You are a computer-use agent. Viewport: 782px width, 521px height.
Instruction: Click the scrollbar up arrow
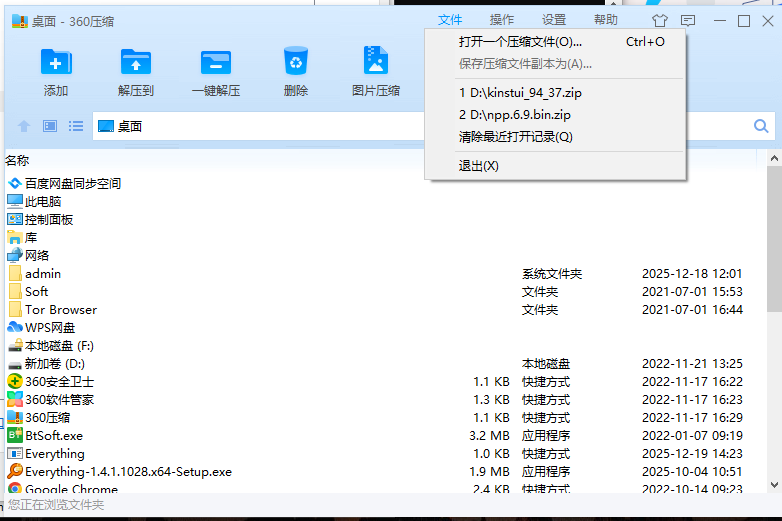coord(774,159)
